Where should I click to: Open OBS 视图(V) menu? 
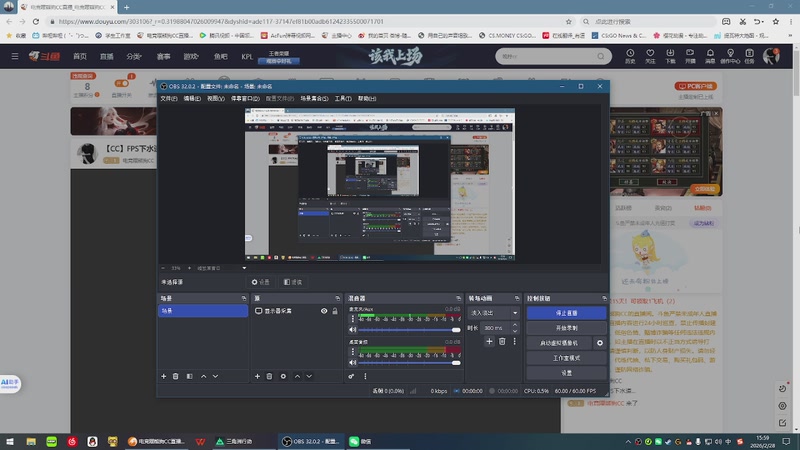(216, 98)
